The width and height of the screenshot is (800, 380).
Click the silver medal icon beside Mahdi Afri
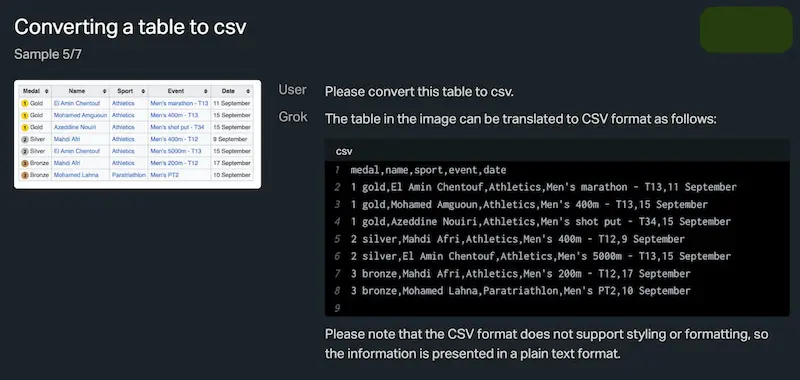[24, 139]
